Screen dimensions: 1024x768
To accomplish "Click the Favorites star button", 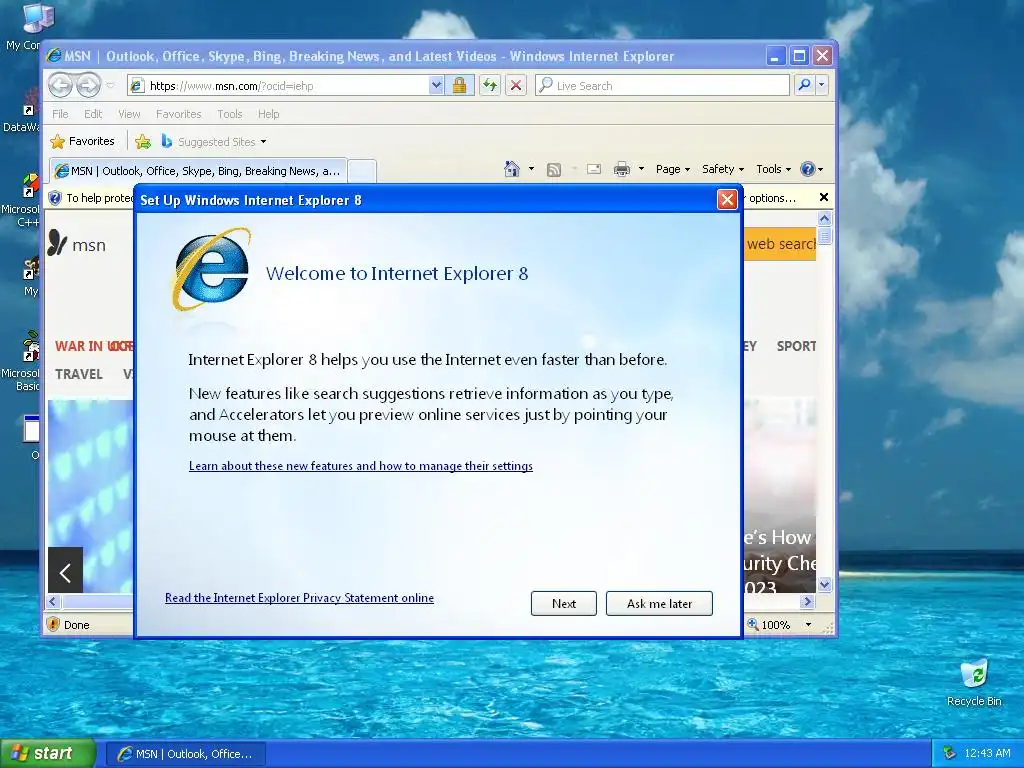I will pos(83,141).
